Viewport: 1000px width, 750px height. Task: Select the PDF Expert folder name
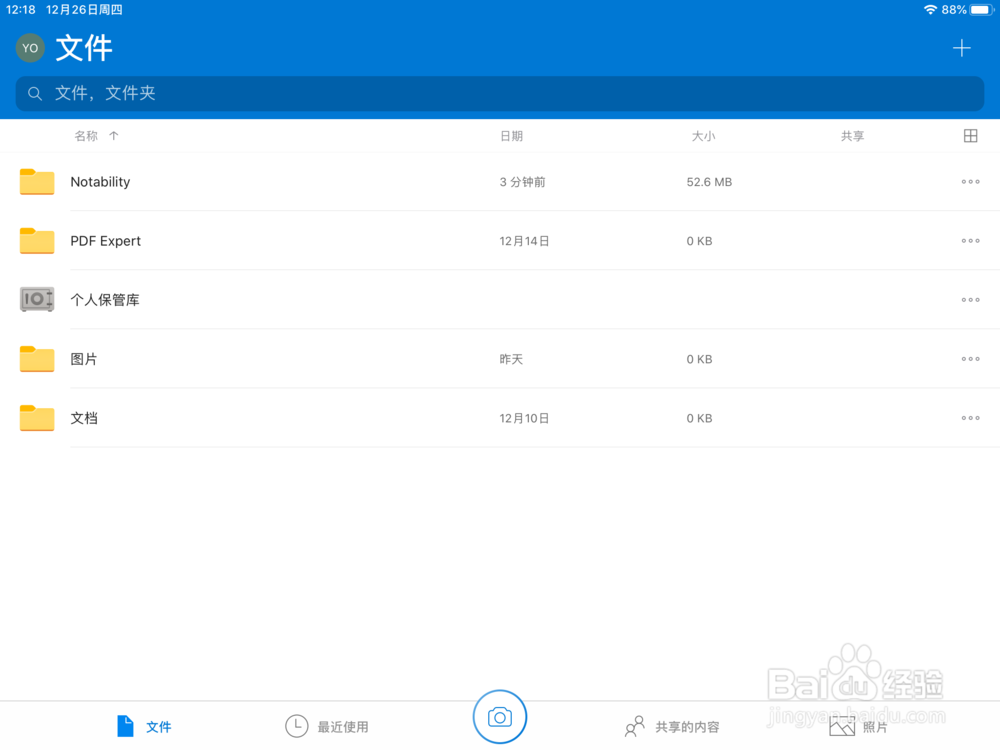tap(105, 241)
